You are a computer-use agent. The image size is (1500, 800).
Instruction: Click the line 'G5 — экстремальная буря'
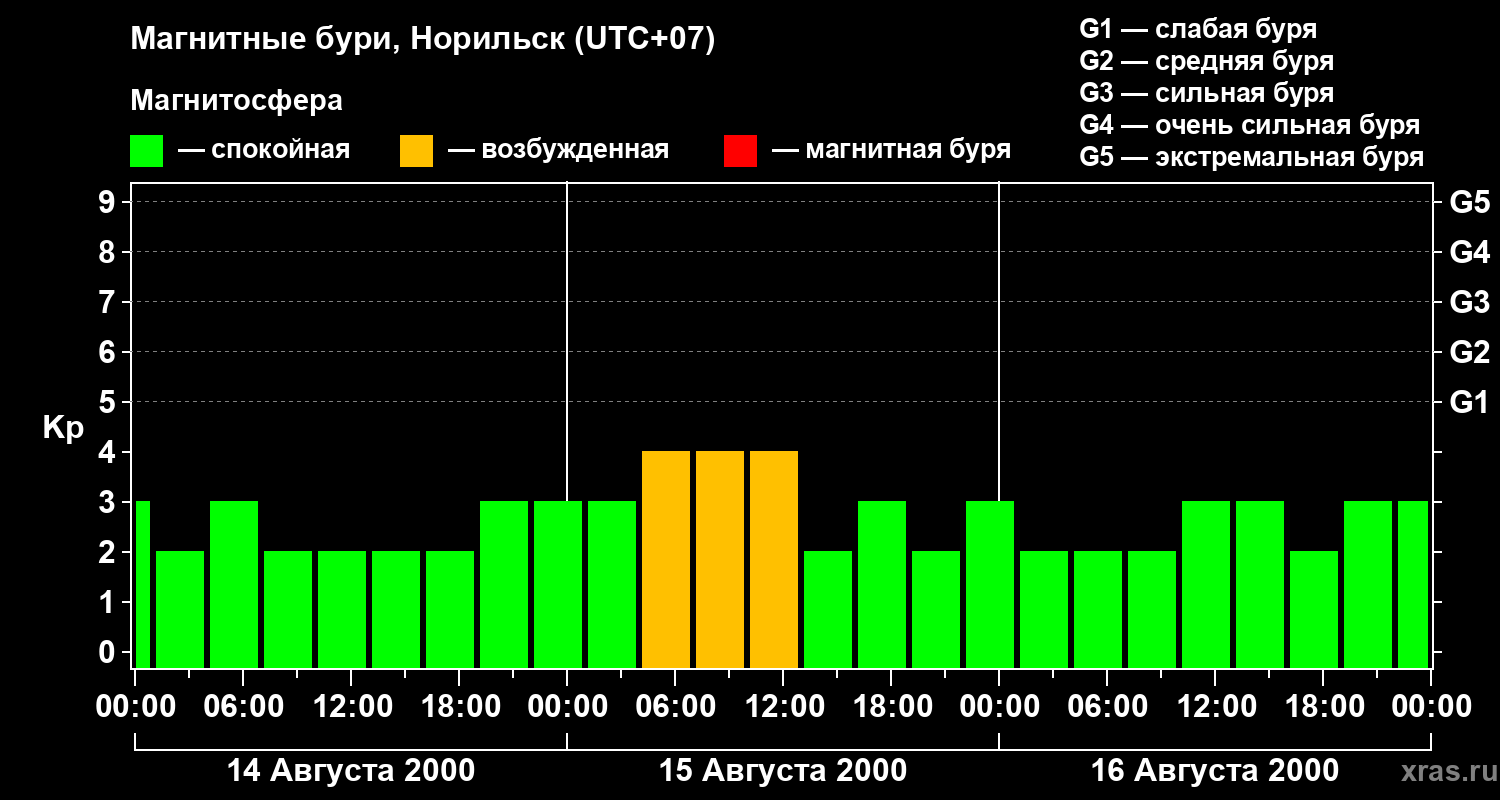[1252, 157]
